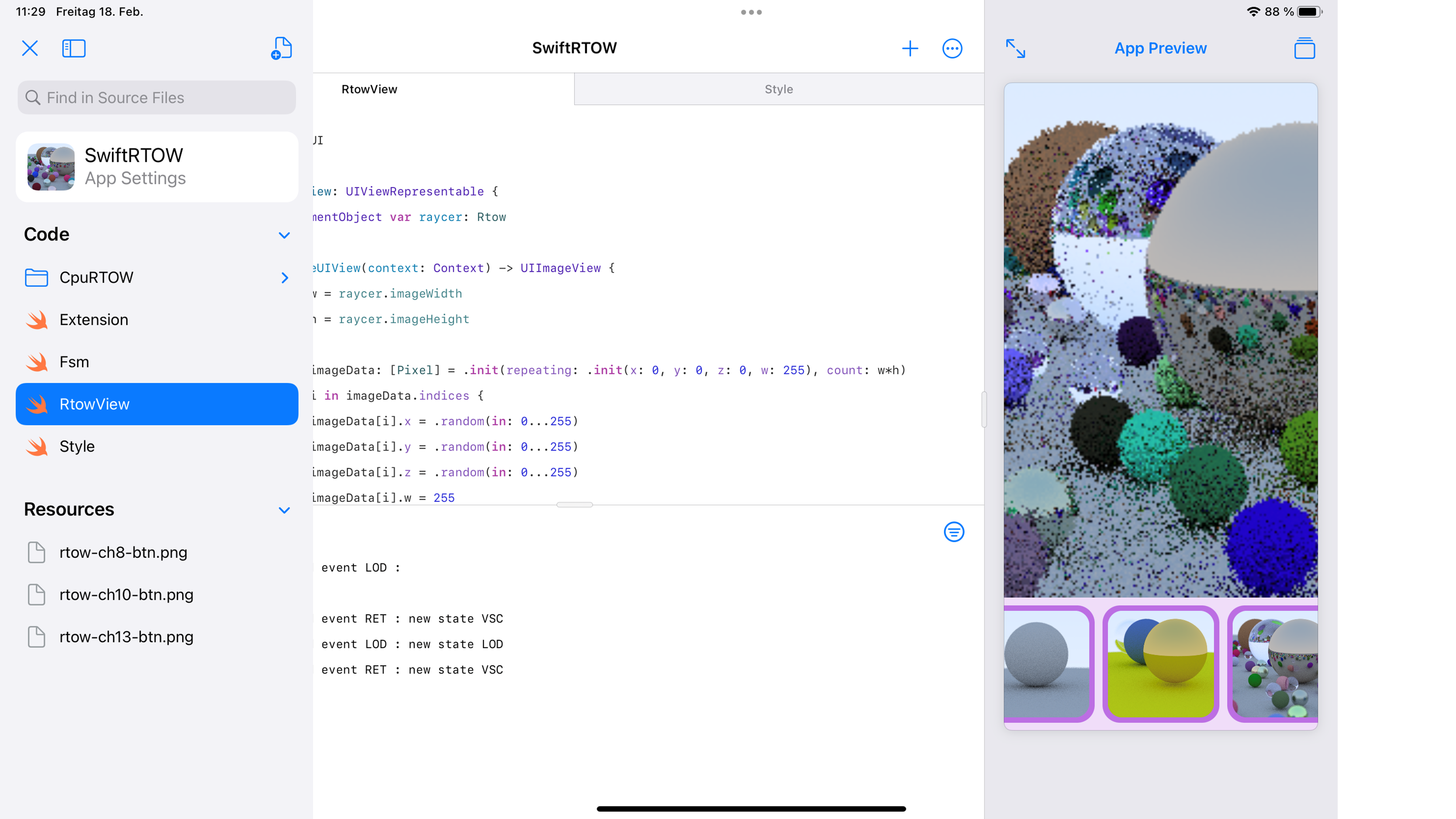Collapse the Resources section
1456x819 pixels.
pos(284,510)
